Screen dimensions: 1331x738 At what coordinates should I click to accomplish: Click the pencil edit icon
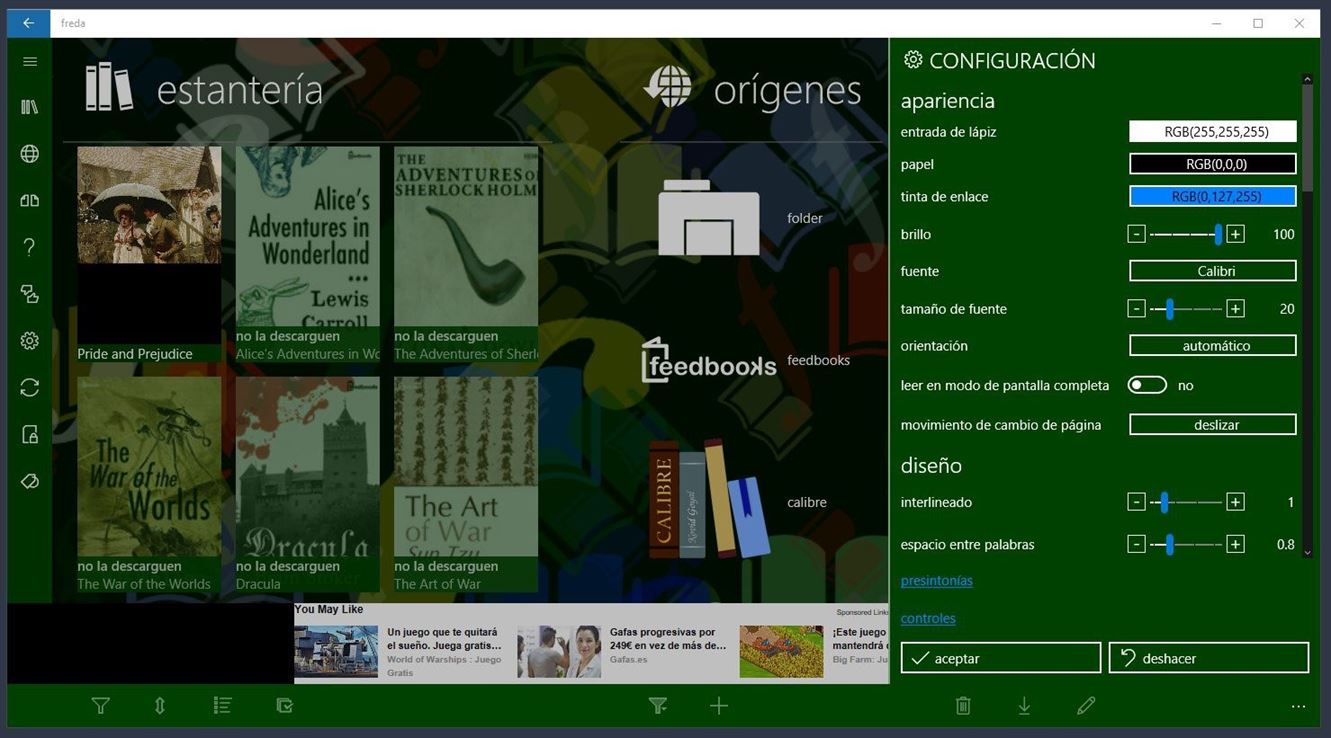coord(1086,706)
